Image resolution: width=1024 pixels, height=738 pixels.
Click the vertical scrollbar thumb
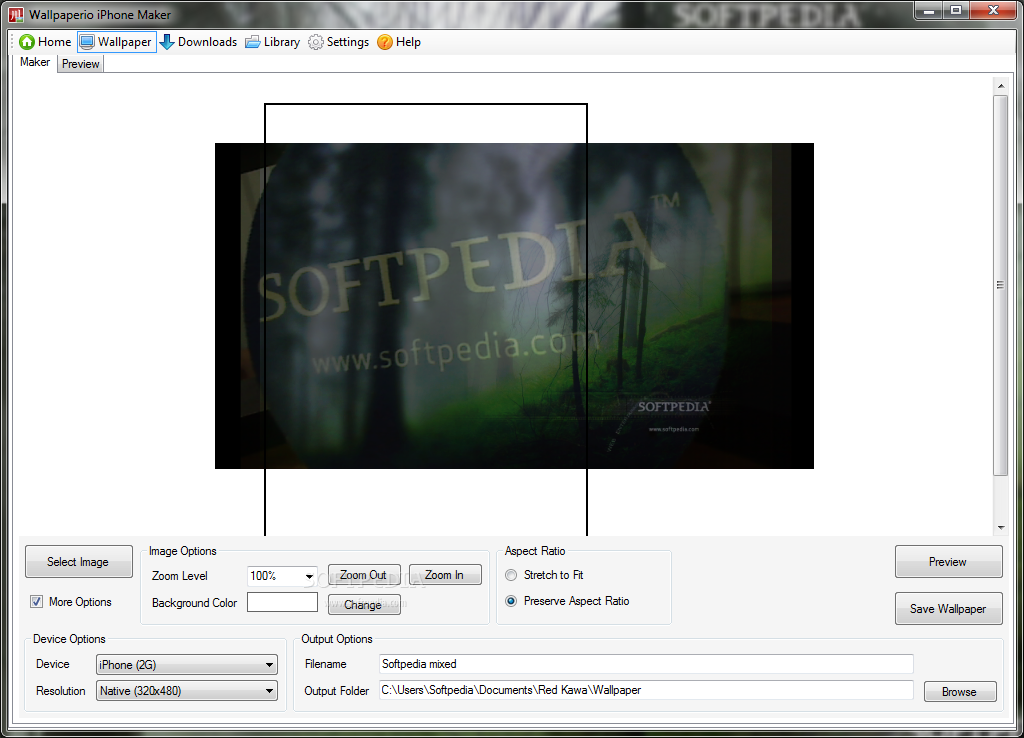point(1000,285)
